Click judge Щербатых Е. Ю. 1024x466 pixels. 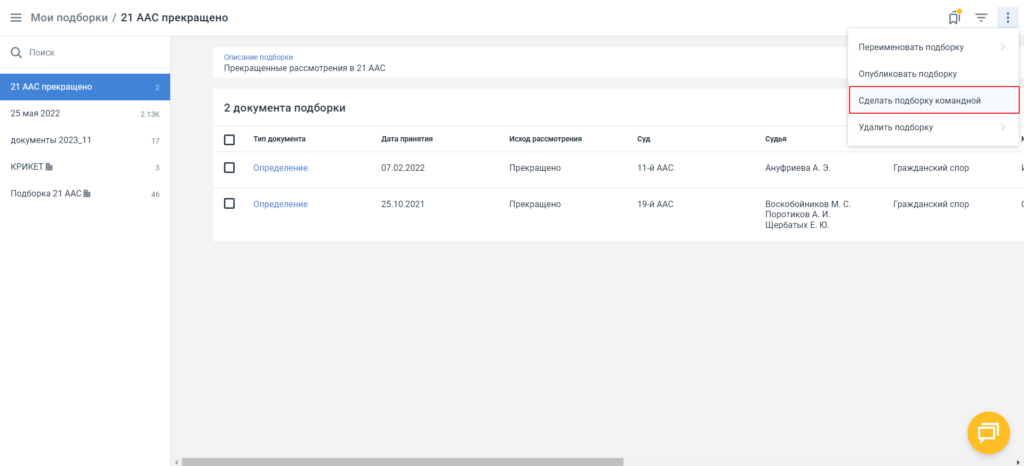[x=797, y=225]
